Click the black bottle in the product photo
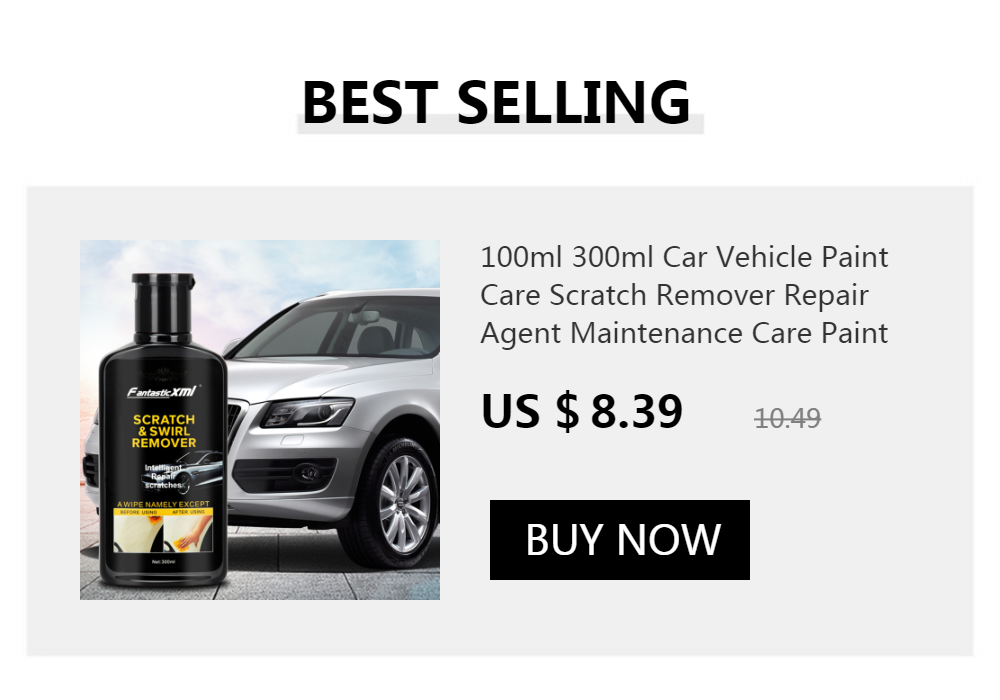 coord(163,430)
